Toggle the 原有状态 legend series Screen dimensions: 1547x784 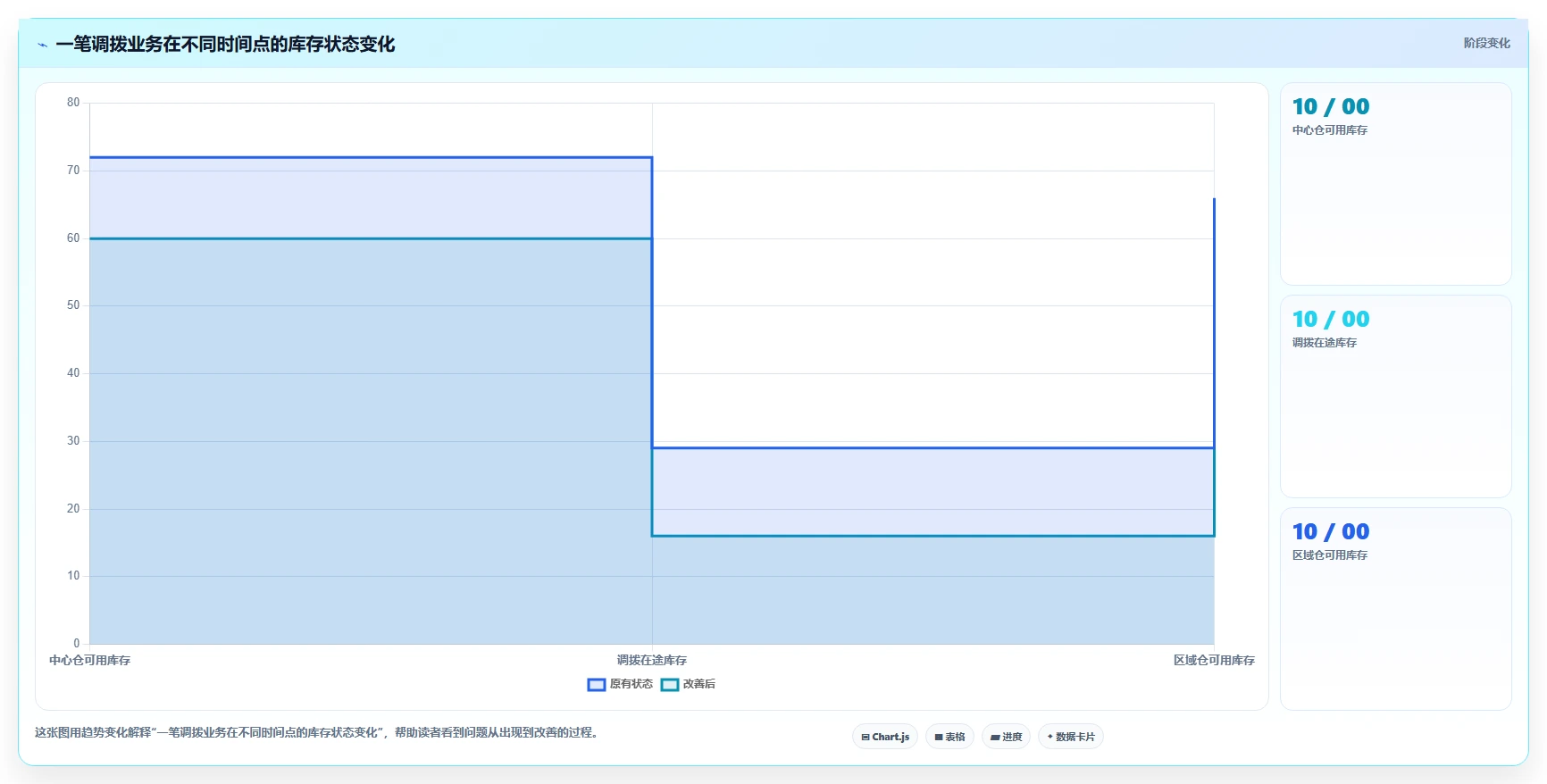(620, 684)
